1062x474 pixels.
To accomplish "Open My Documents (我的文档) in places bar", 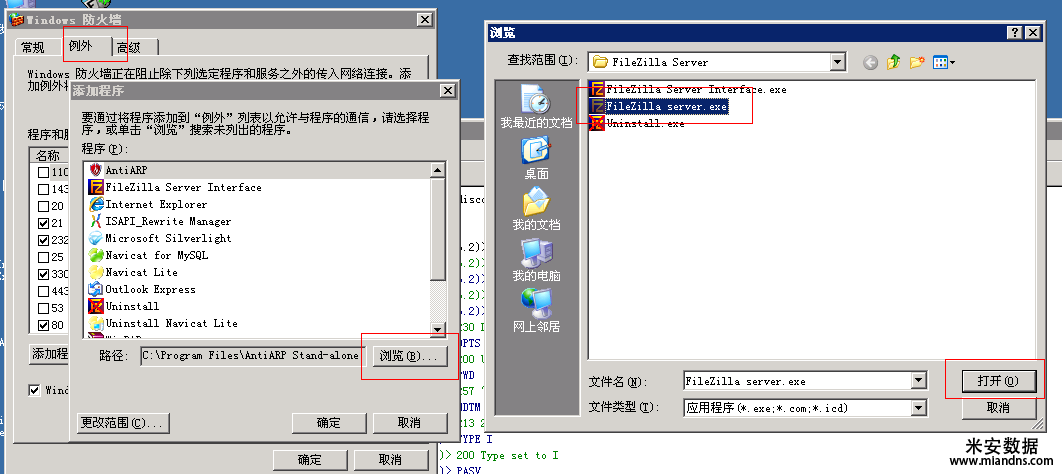I will click(x=536, y=209).
